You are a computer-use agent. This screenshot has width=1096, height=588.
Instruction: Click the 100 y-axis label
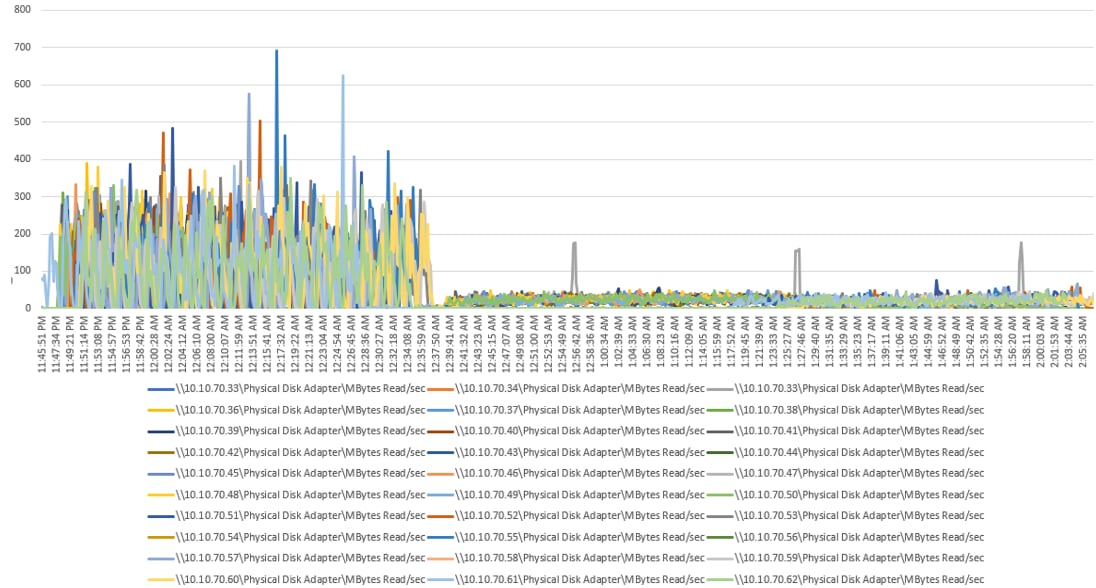pos(23,271)
